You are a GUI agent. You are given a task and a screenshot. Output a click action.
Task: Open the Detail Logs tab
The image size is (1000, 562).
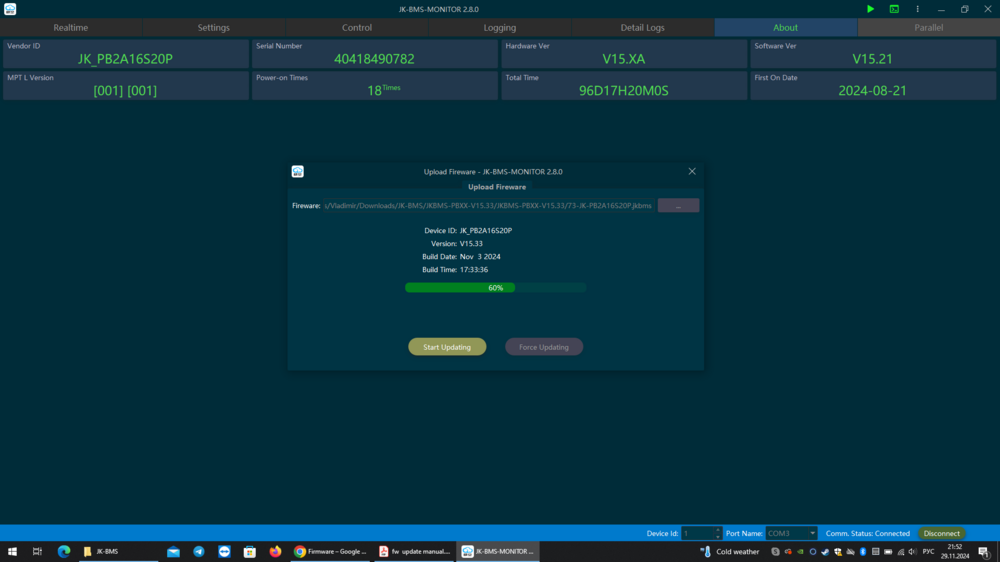pos(642,27)
